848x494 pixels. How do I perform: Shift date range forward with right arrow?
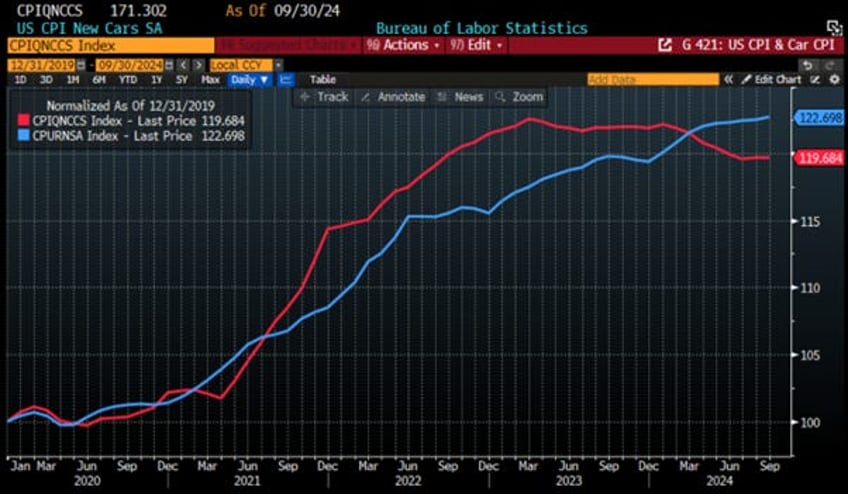click(x=198, y=65)
